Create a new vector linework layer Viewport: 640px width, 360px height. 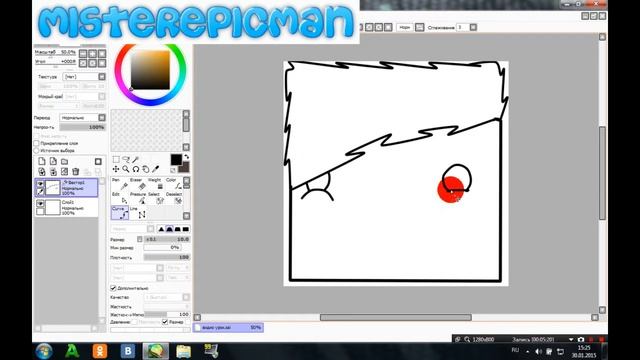click(x=53, y=161)
